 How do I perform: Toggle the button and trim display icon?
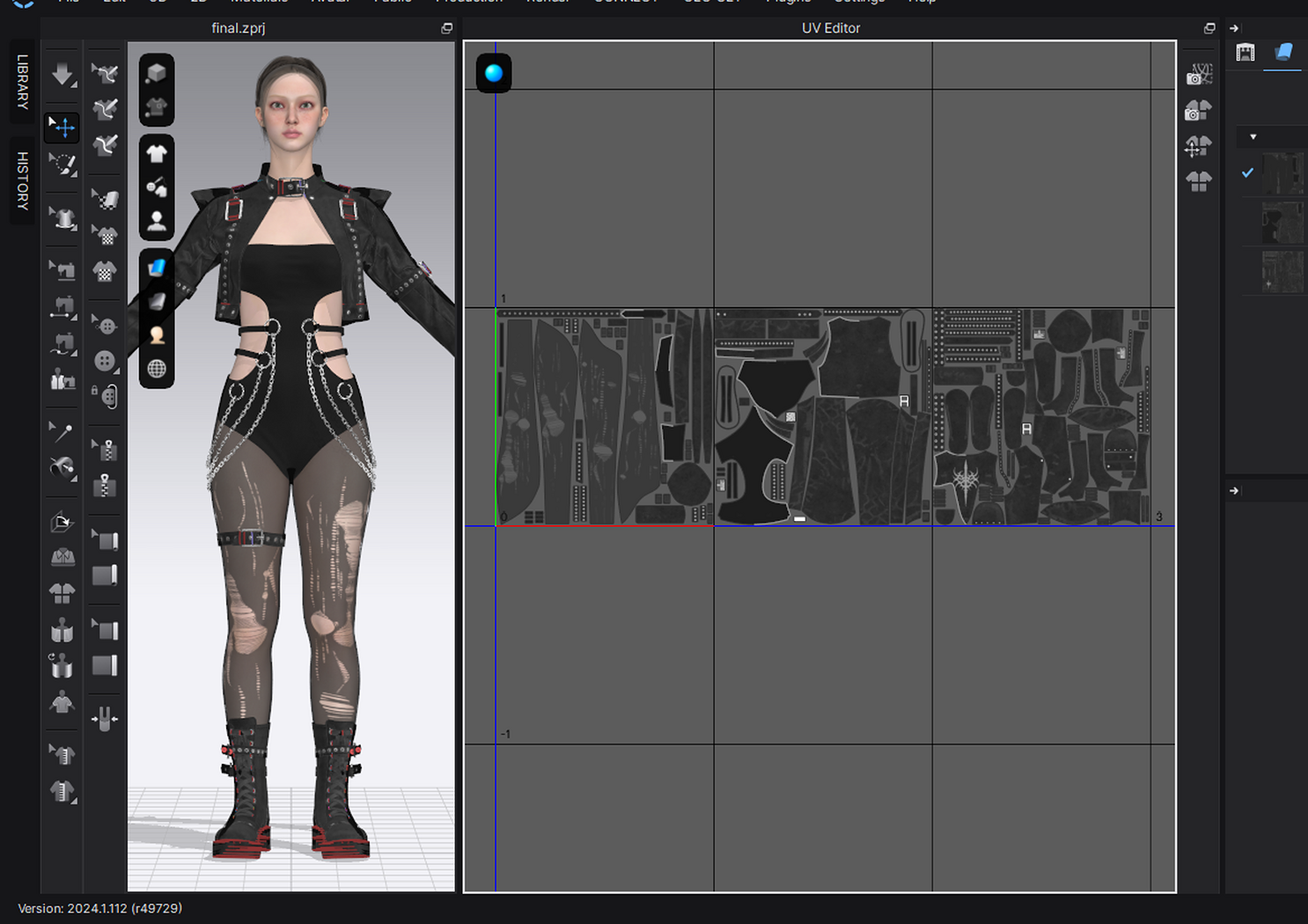157,187
